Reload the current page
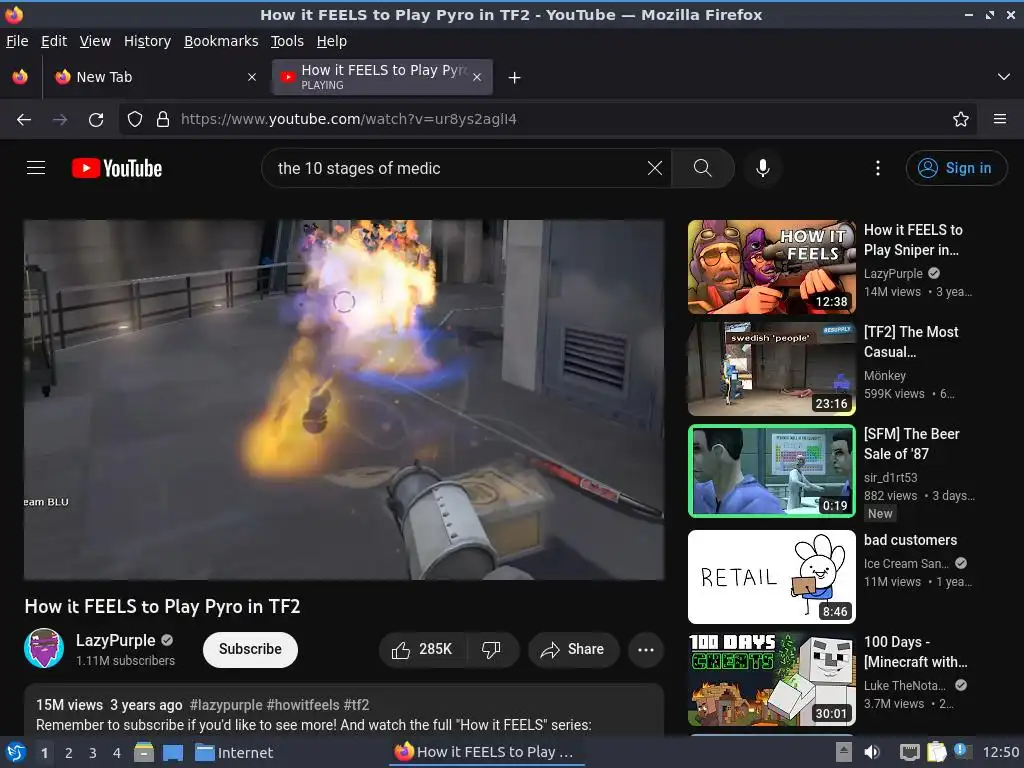 (96, 120)
